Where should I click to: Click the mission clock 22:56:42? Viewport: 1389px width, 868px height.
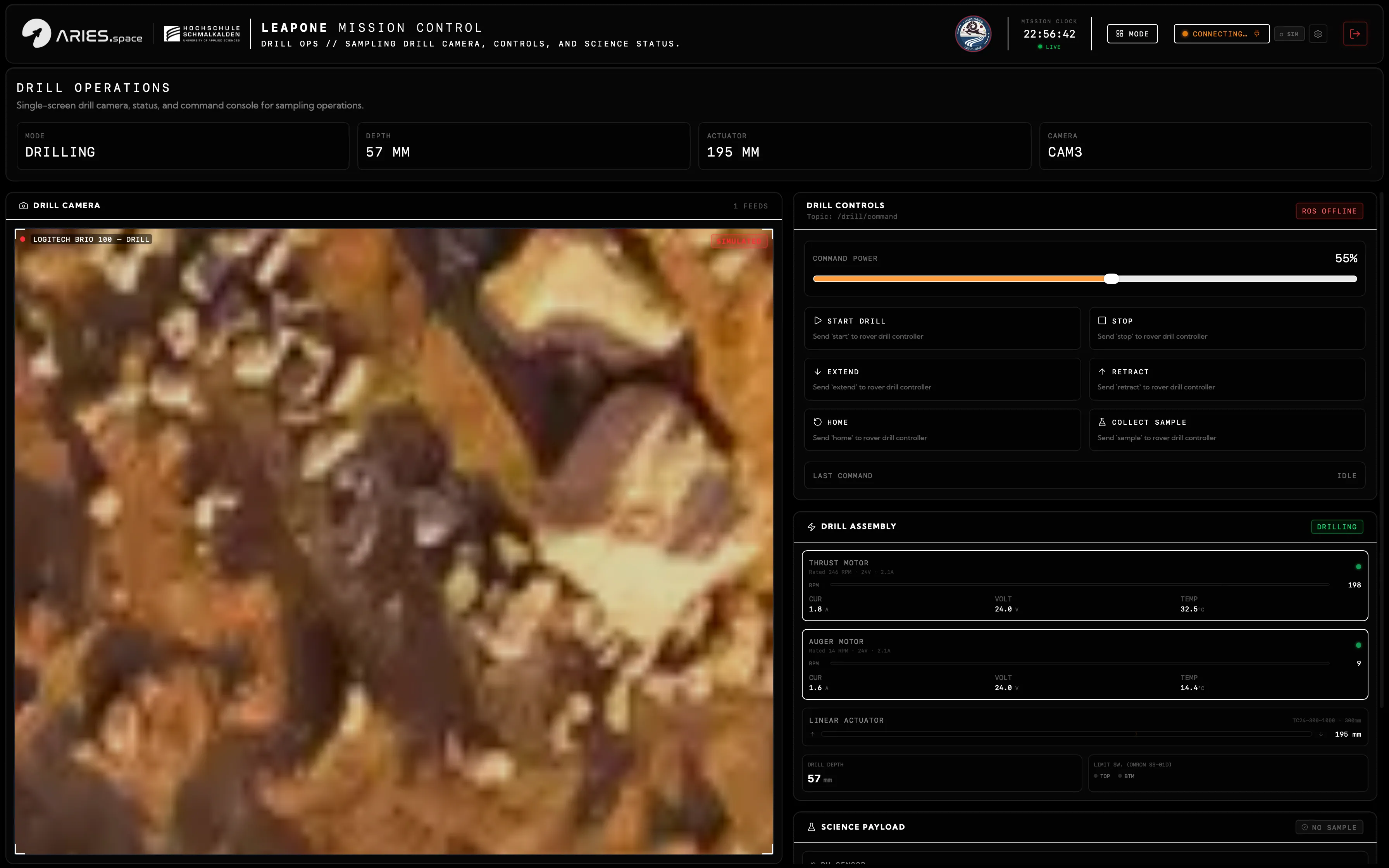tap(1049, 34)
